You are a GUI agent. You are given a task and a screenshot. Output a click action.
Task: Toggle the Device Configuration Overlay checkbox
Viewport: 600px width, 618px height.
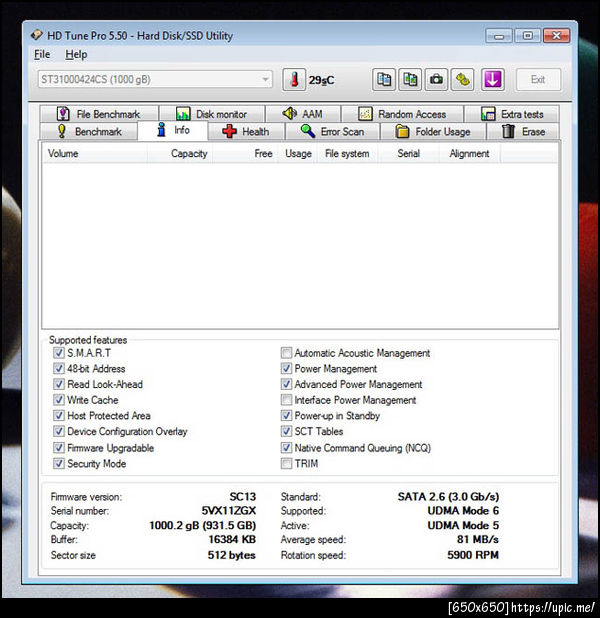59,431
